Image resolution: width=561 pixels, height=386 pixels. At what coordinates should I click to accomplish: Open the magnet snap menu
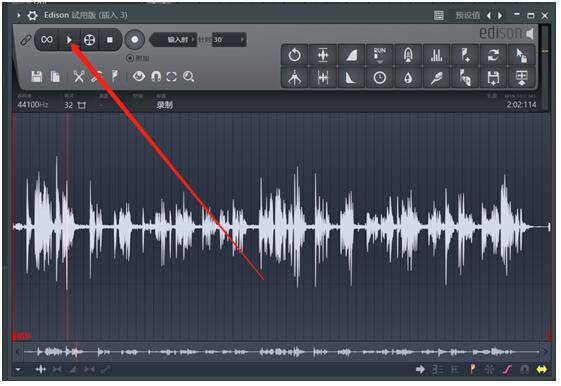click(156, 77)
